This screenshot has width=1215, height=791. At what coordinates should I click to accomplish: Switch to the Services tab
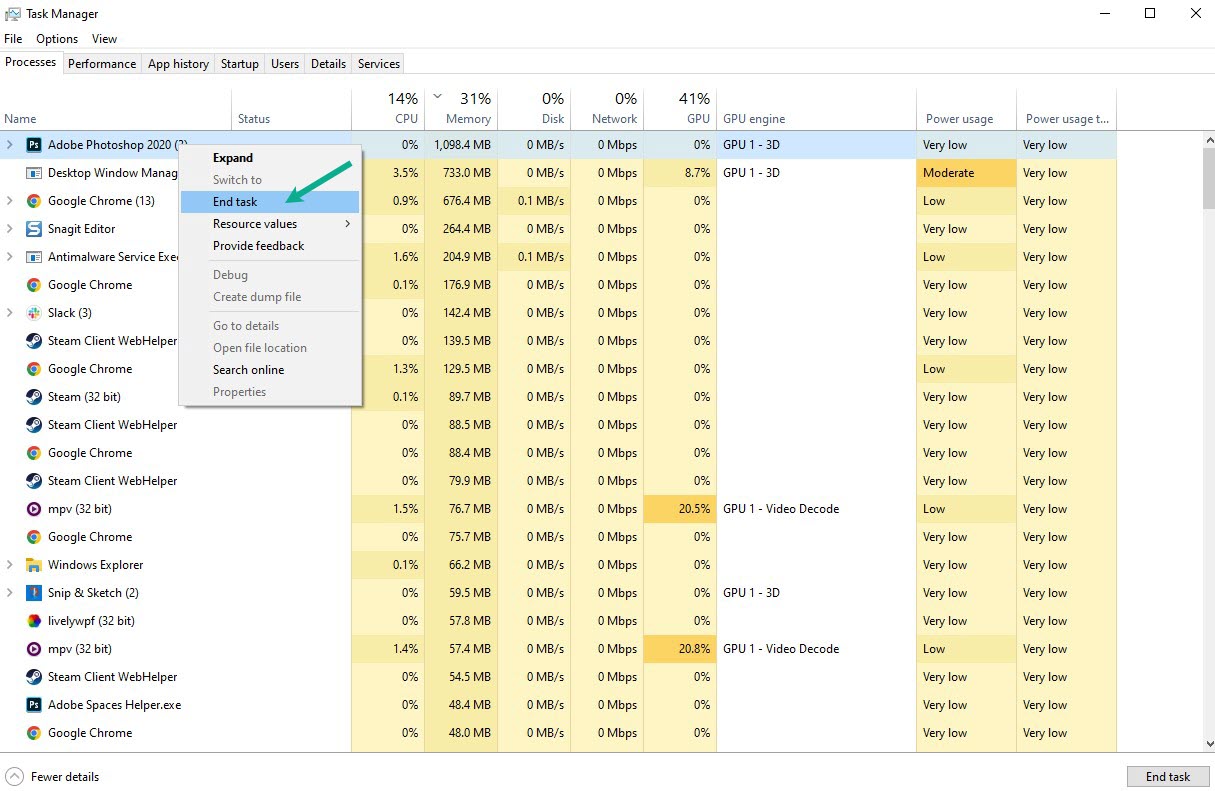[x=379, y=64]
